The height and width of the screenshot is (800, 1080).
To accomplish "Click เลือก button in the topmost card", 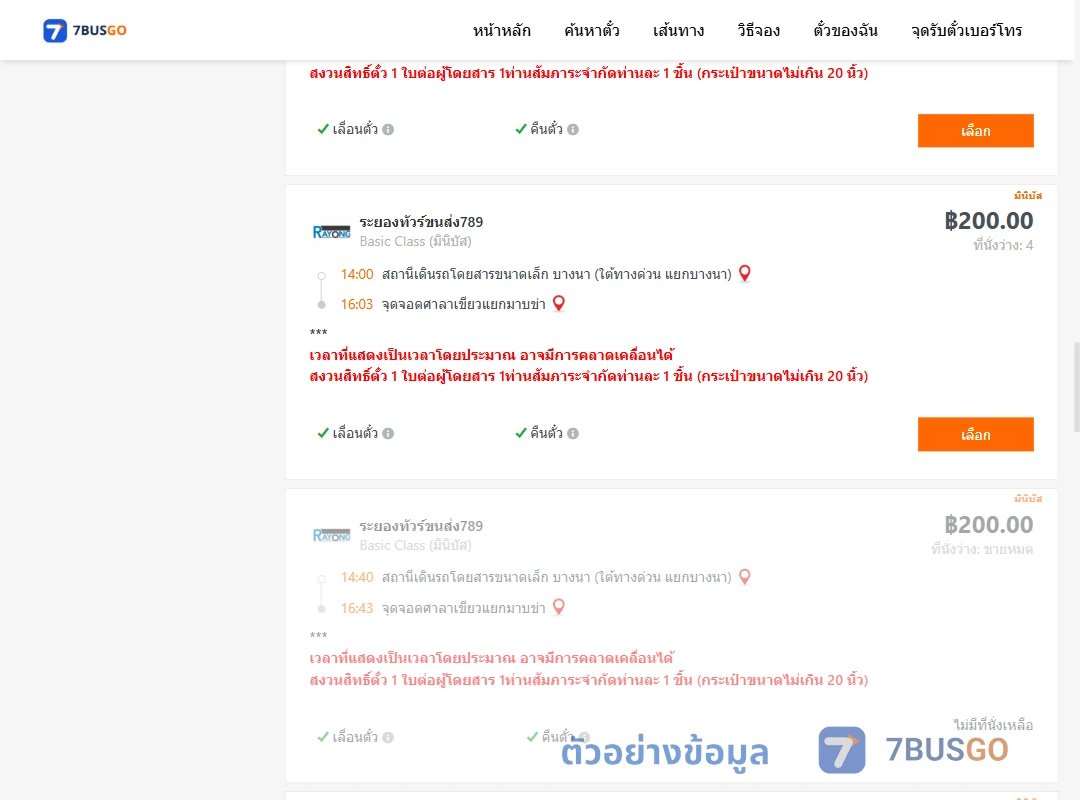I will (975, 131).
